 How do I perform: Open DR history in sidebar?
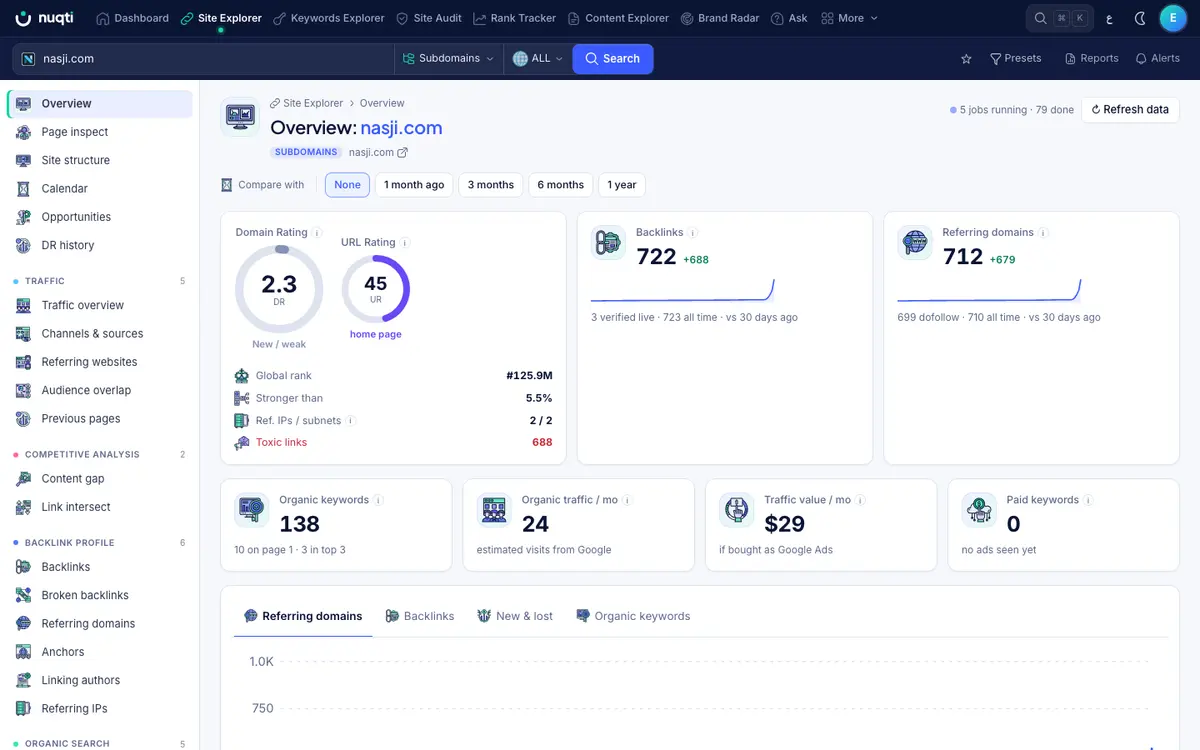pyautogui.click(x=100, y=245)
